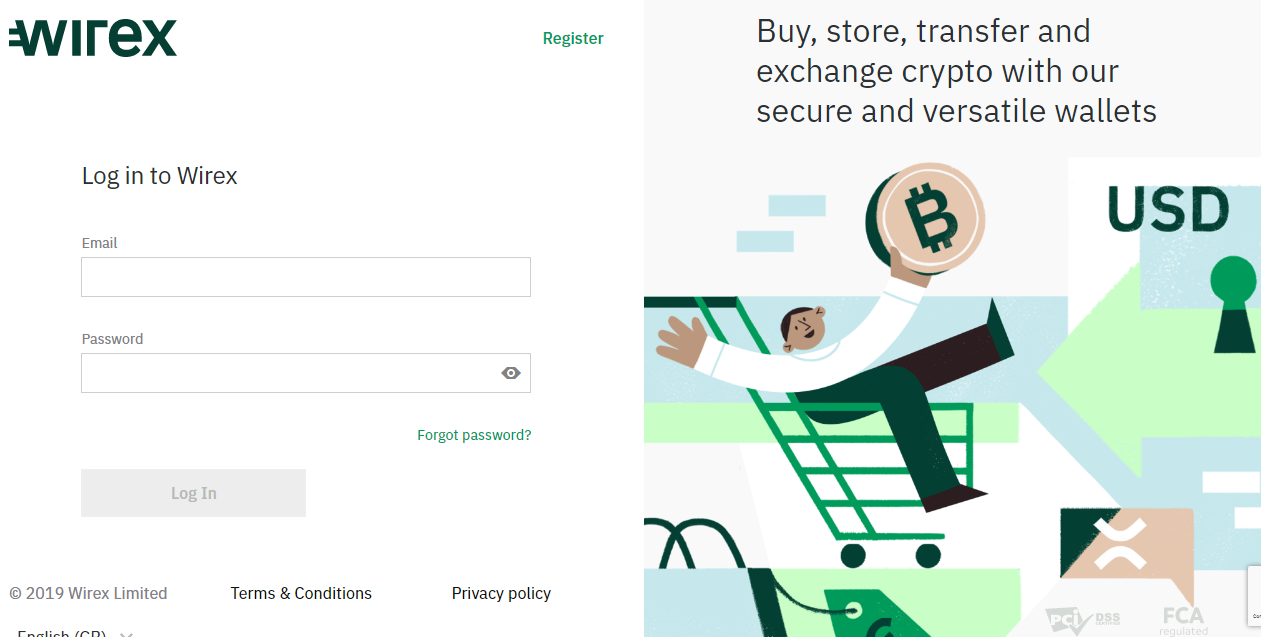Click the green keyhole icon
1261x637 pixels.
[1233, 304]
